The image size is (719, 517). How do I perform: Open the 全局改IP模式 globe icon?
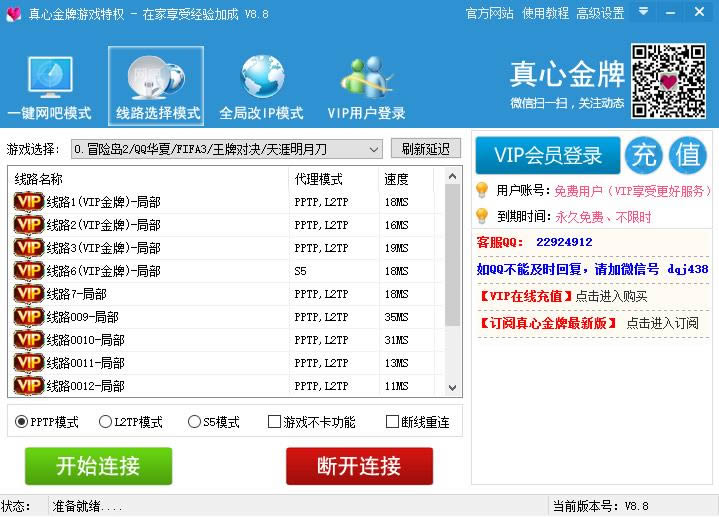click(262, 77)
